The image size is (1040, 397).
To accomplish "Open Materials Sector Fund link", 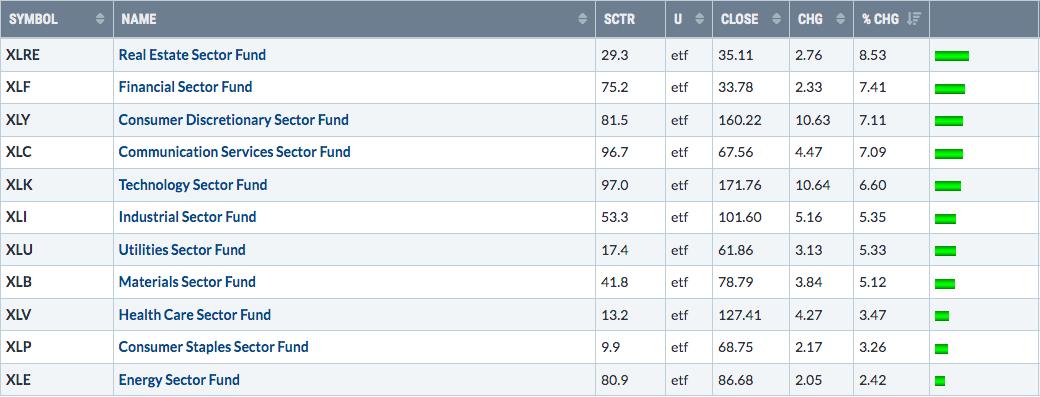I will (187, 282).
